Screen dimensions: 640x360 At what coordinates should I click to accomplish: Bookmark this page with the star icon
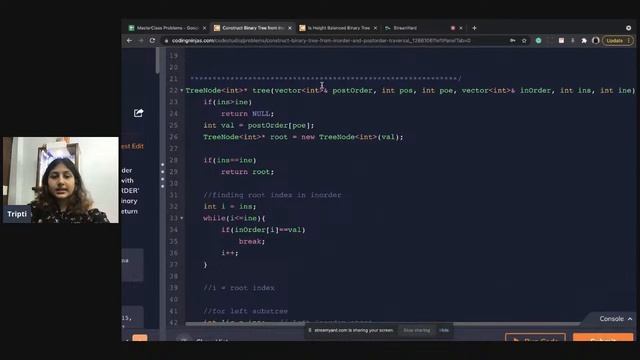[x=524, y=40]
